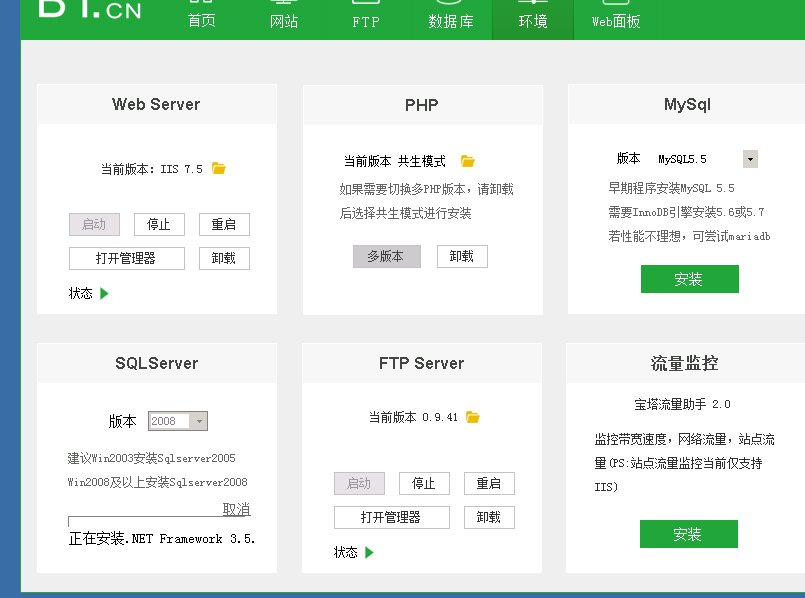Click the Web Server status play arrow
This screenshot has height=598, width=805.
(104, 294)
